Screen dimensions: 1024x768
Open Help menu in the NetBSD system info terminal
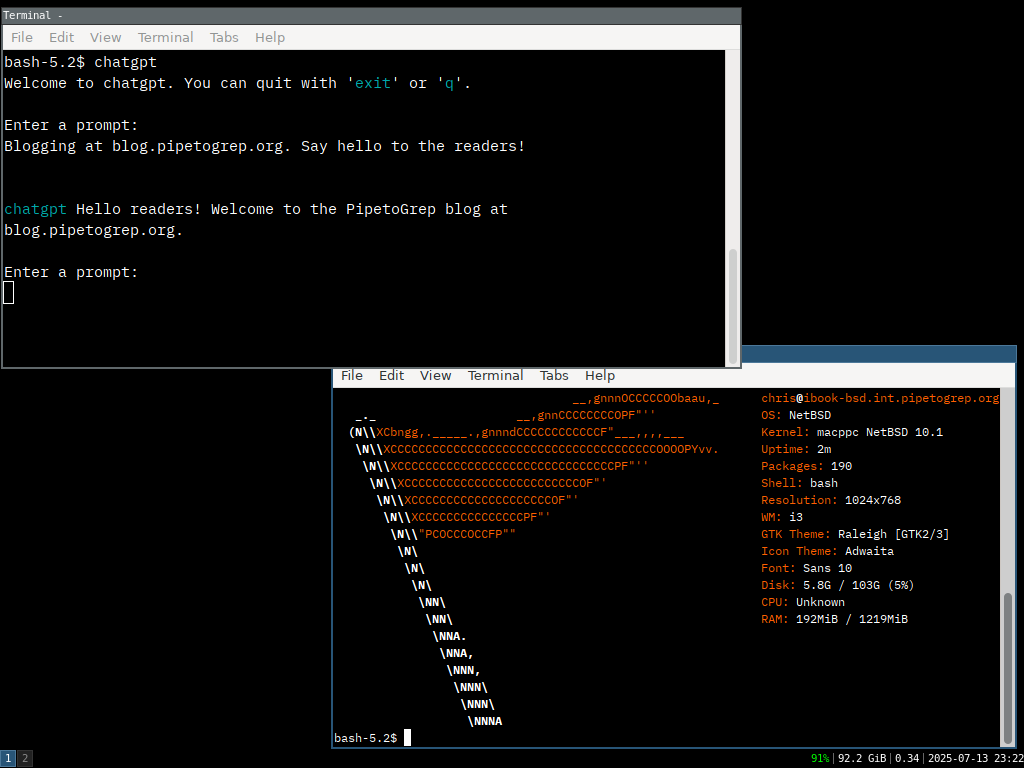(600, 376)
